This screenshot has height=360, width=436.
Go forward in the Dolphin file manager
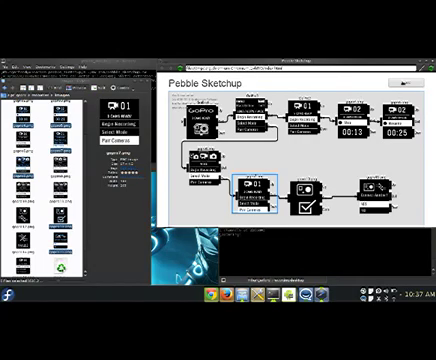coord(13,88)
